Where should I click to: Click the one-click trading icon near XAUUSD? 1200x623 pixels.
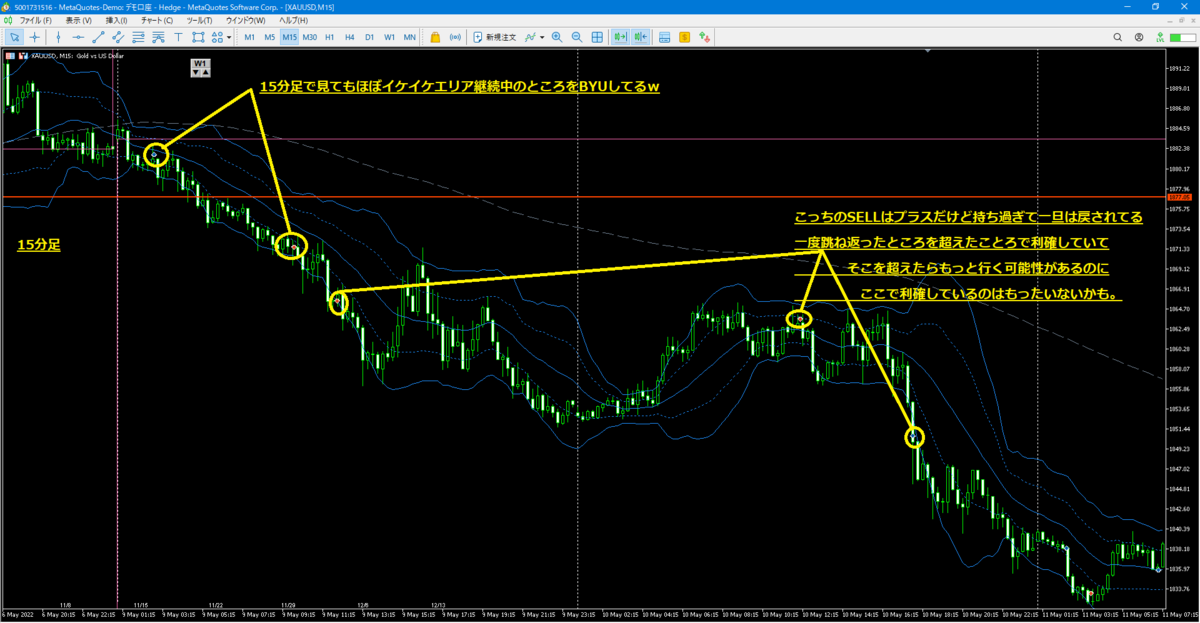[24, 56]
